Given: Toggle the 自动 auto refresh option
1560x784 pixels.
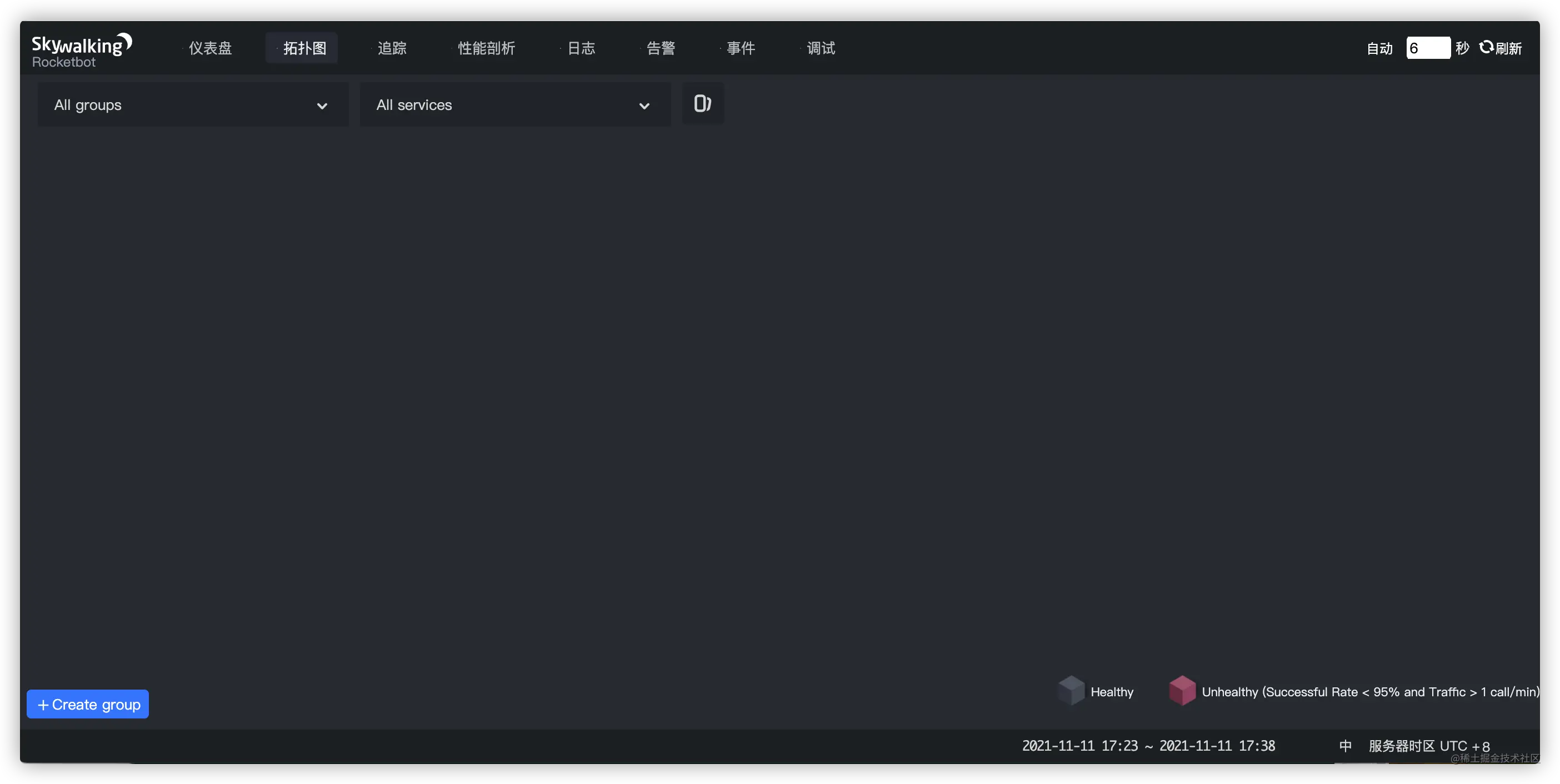Looking at the screenshot, I should 1379,48.
